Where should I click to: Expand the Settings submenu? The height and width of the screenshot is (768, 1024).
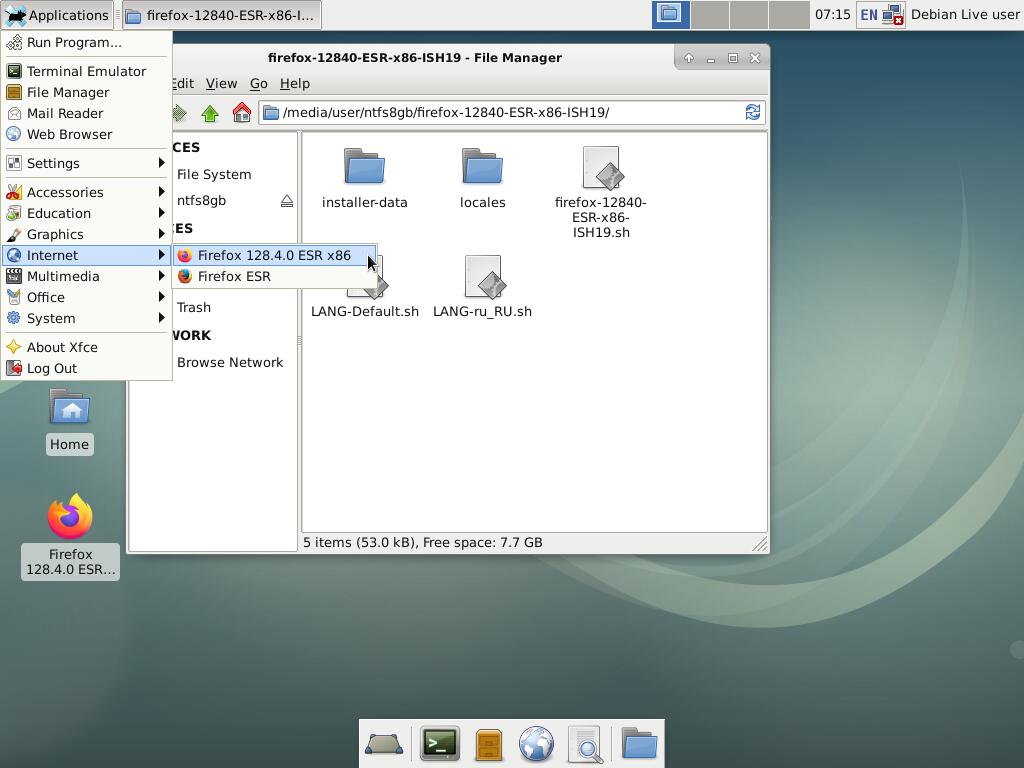click(x=86, y=163)
